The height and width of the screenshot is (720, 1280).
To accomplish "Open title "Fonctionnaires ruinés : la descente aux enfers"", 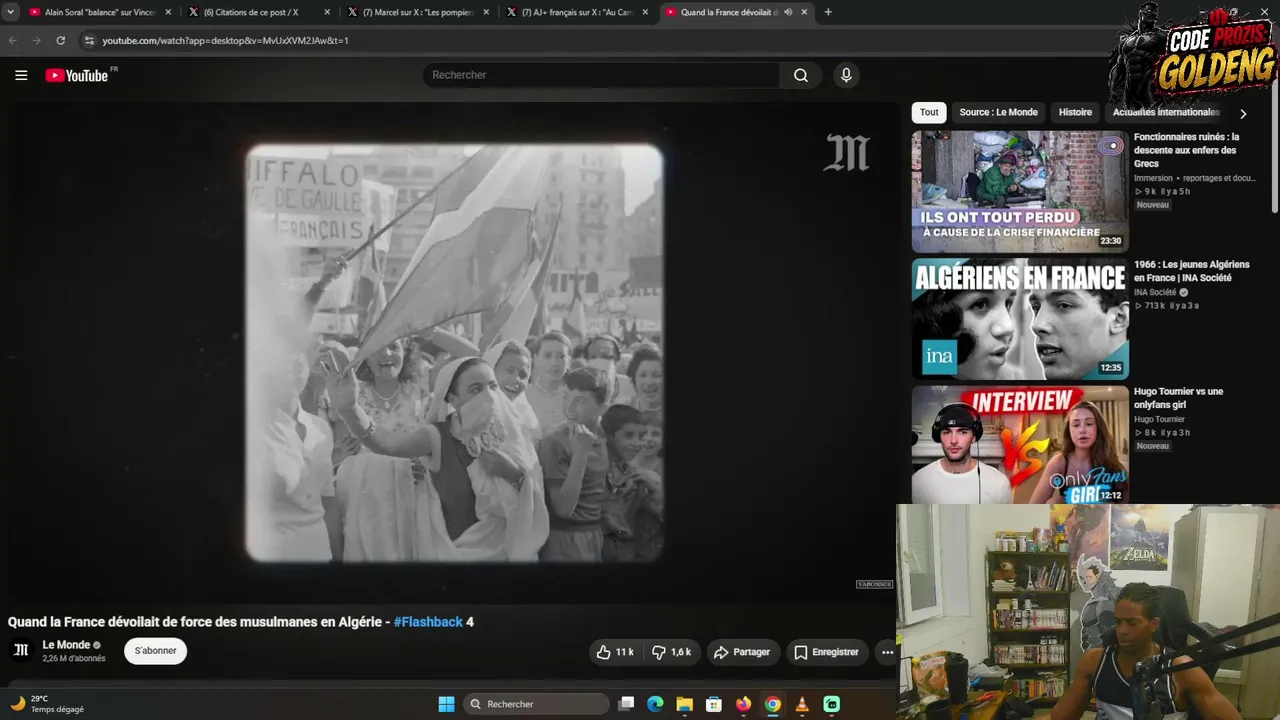I will click(1187, 150).
